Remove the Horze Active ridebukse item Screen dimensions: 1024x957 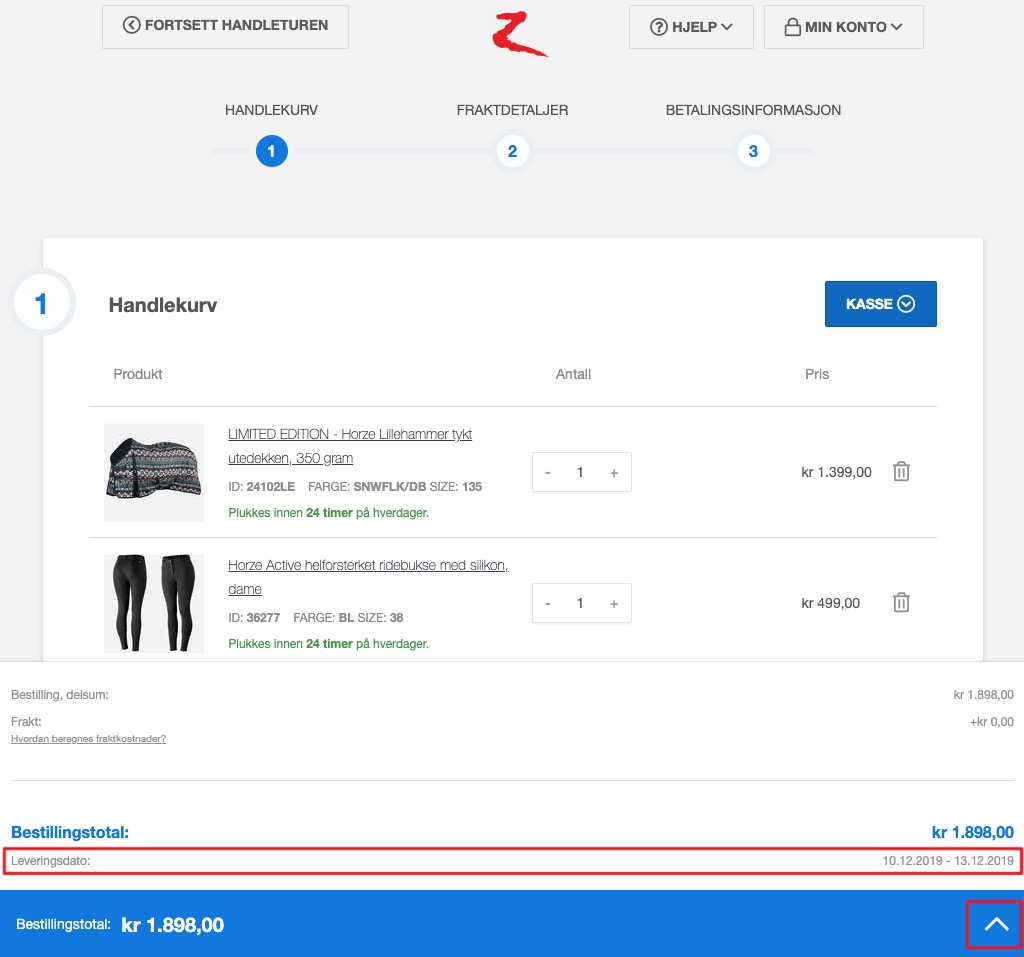(901, 602)
